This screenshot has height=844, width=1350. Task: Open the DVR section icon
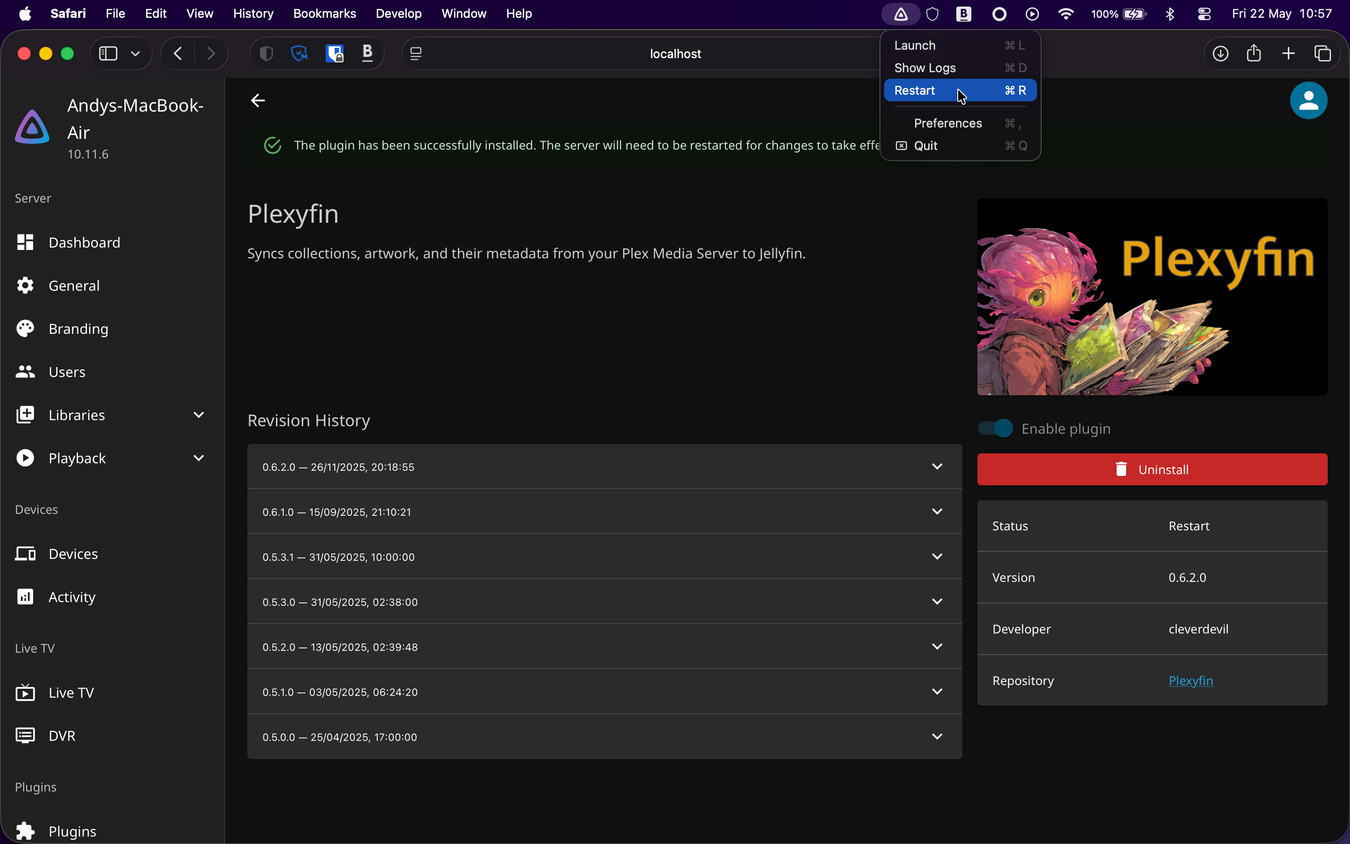point(25,735)
